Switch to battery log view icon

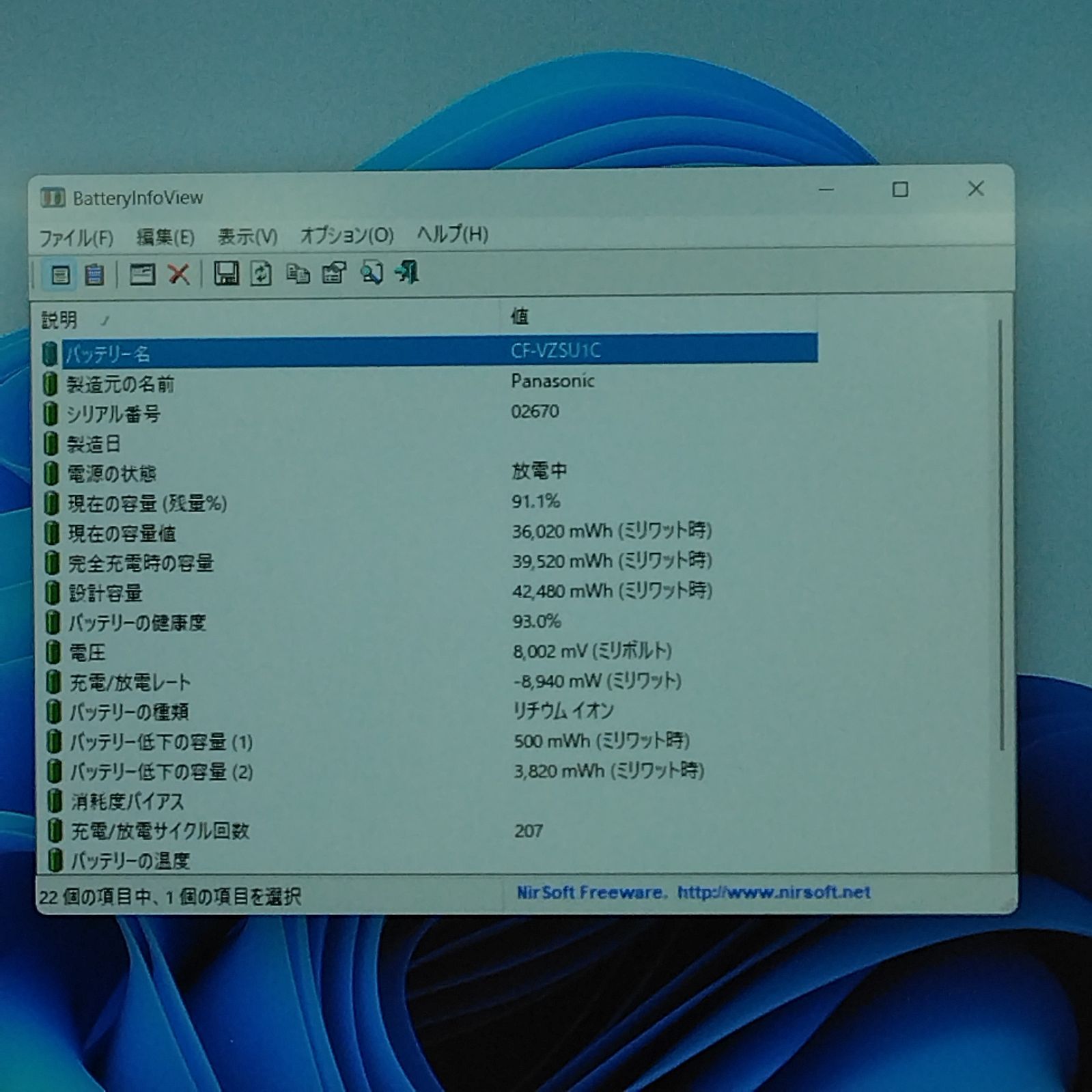[94, 275]
